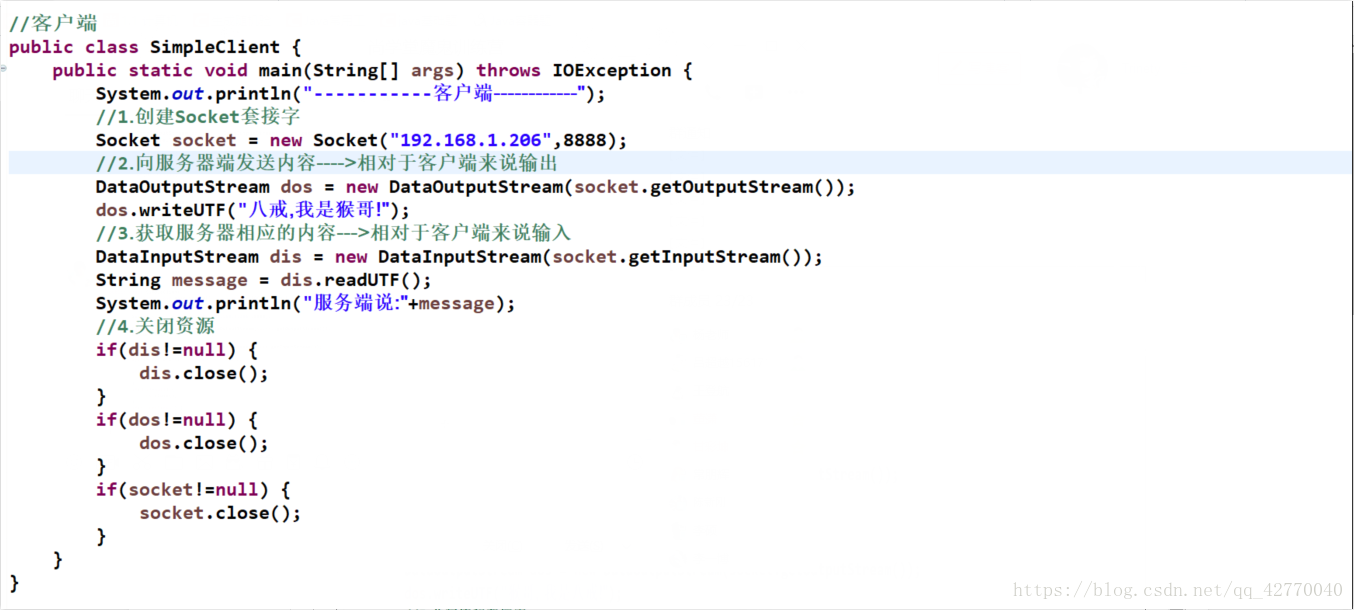Click the statement 'dos.close();'
The image size is (1354, 610).
tap(204, 443)
